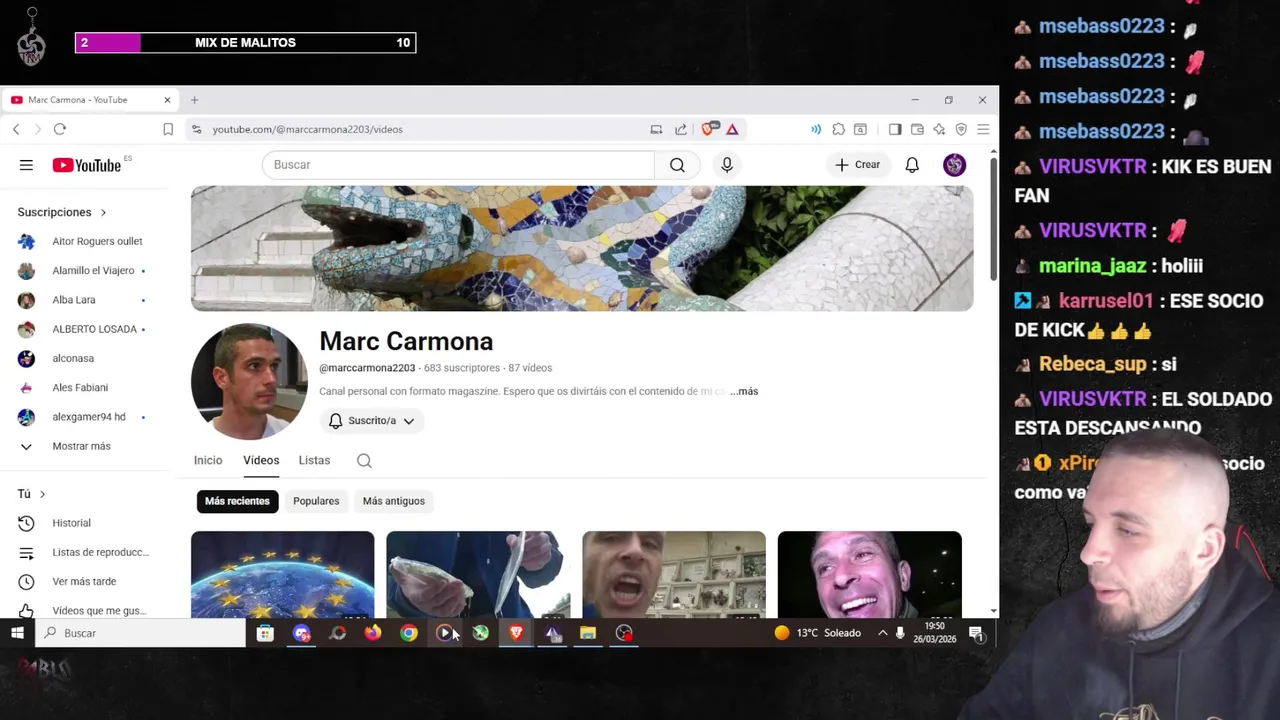The image size is (1280, 720).
Task: Share this page from address bar
Action: (x=681, y=129)
